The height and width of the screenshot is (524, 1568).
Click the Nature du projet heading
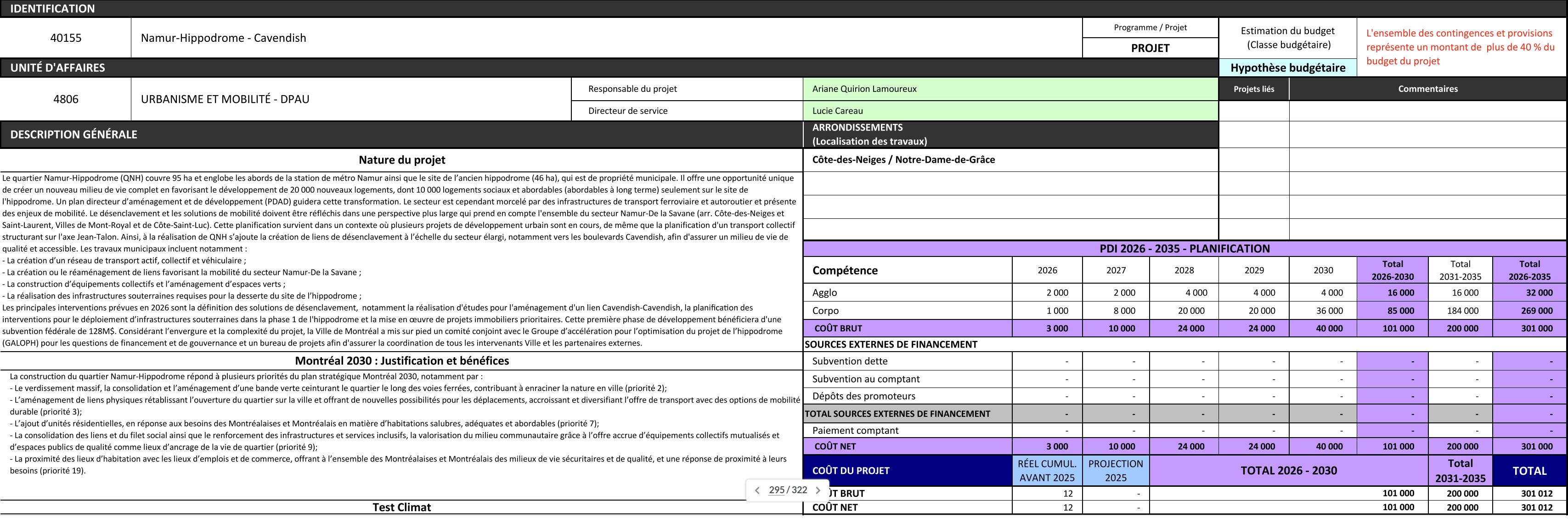[x=402, y=160]
